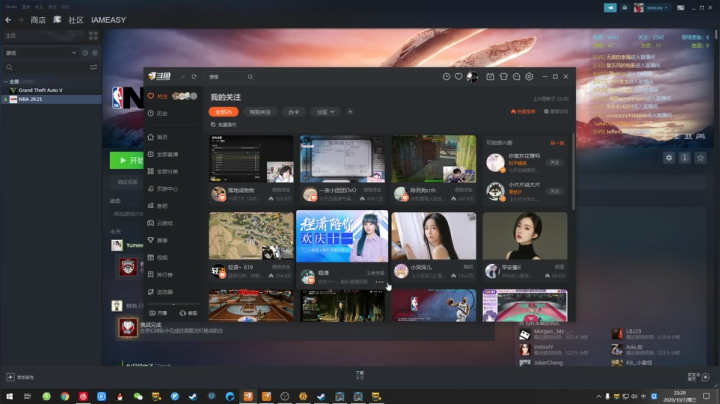Click the plus add-group button next to 分区
The width and height of the screenshot is (720, 404).
(350, 112)
